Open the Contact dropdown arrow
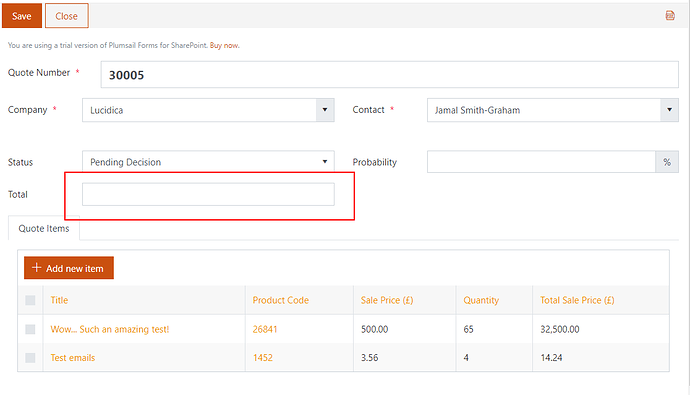The image size is (690, 395). (669, 110)
